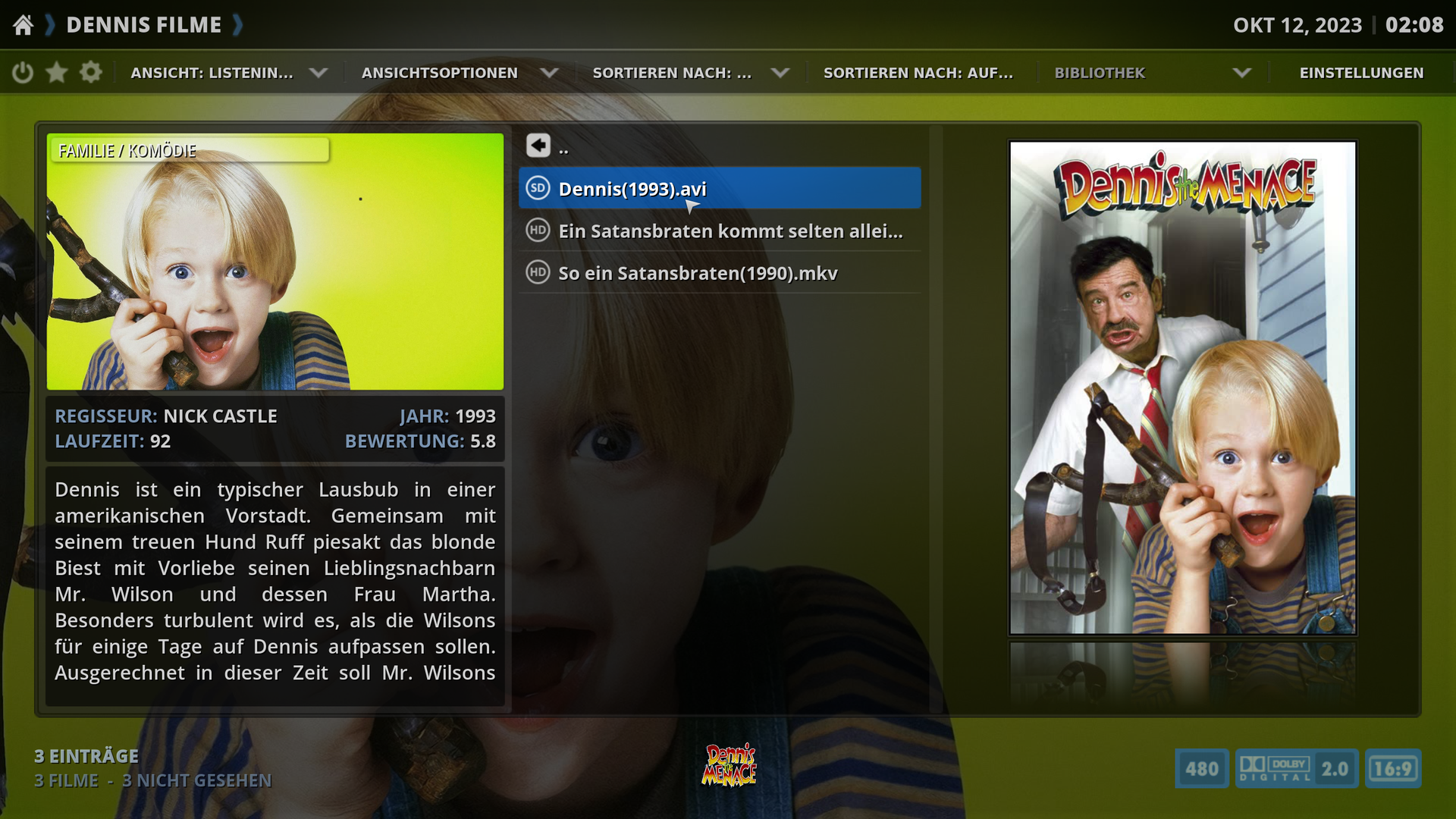The image size is (1456, 819).
Task: Open the power menu icon
Action: [x=23, y=73]
